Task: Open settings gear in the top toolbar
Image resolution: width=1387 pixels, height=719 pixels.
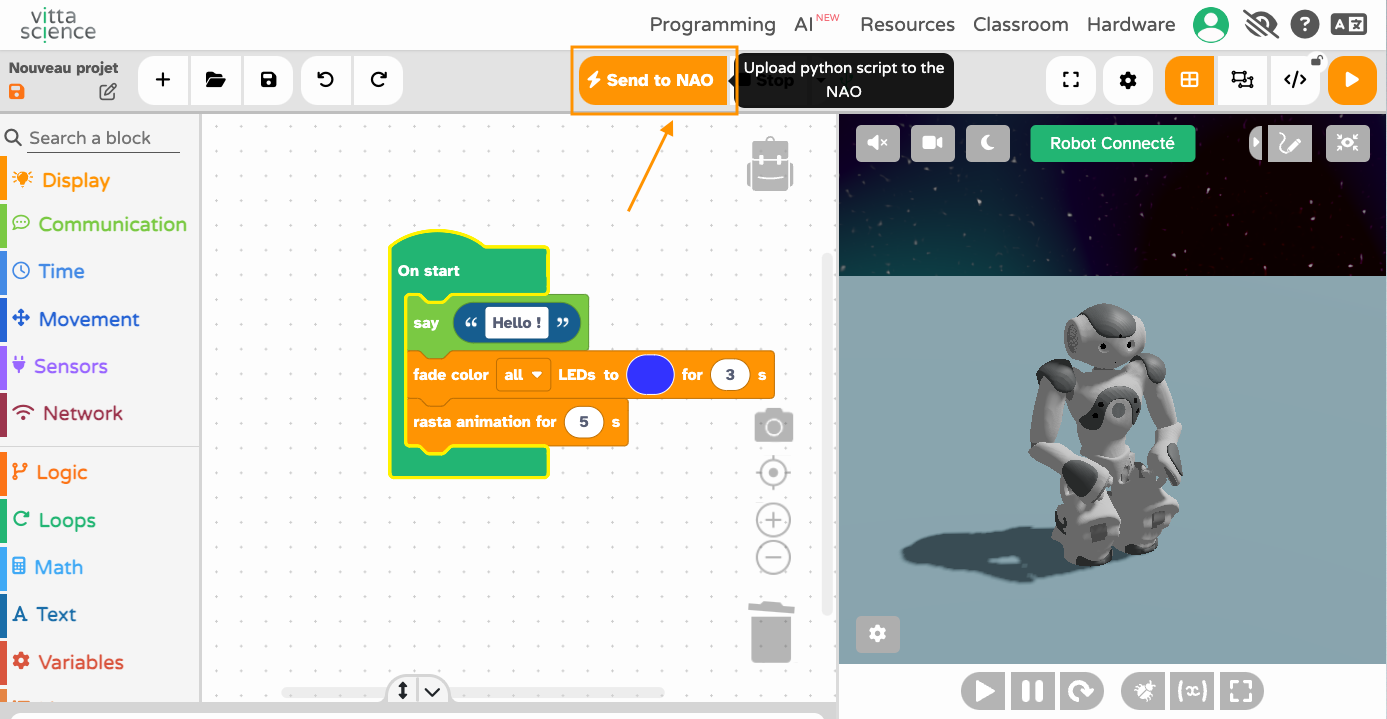Action: (x=1128, y=80)
